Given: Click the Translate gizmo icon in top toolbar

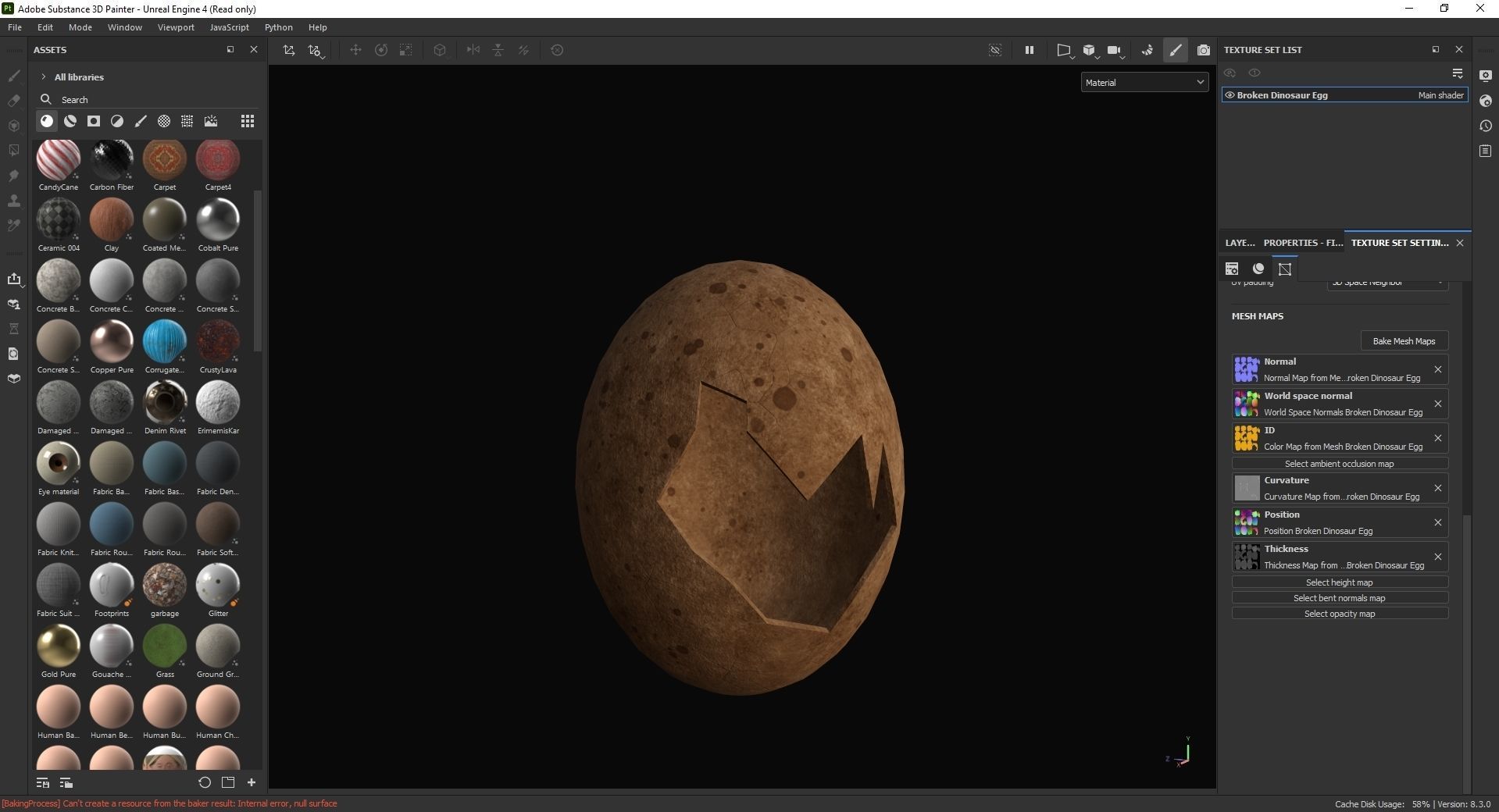Looking at the screenshot, I should 355,50.
